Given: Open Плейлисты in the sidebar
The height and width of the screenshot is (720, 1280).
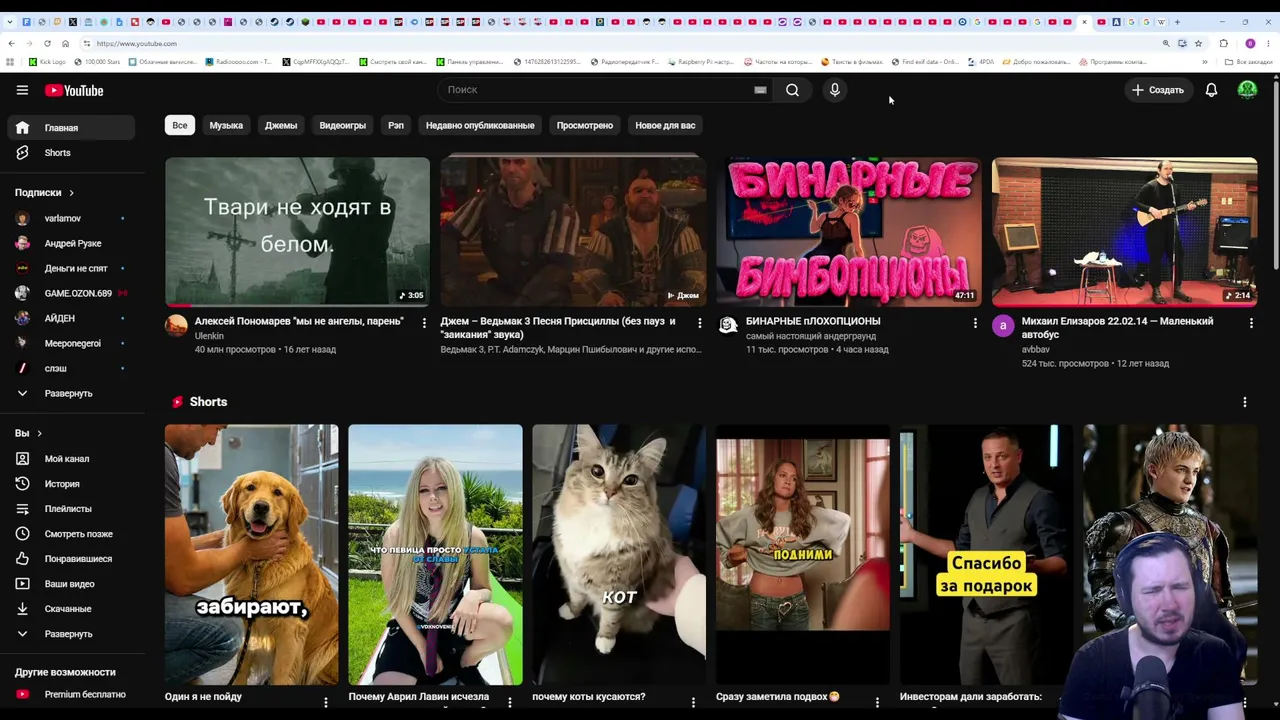Looking at the screenshot, I should tap(70, 509).
